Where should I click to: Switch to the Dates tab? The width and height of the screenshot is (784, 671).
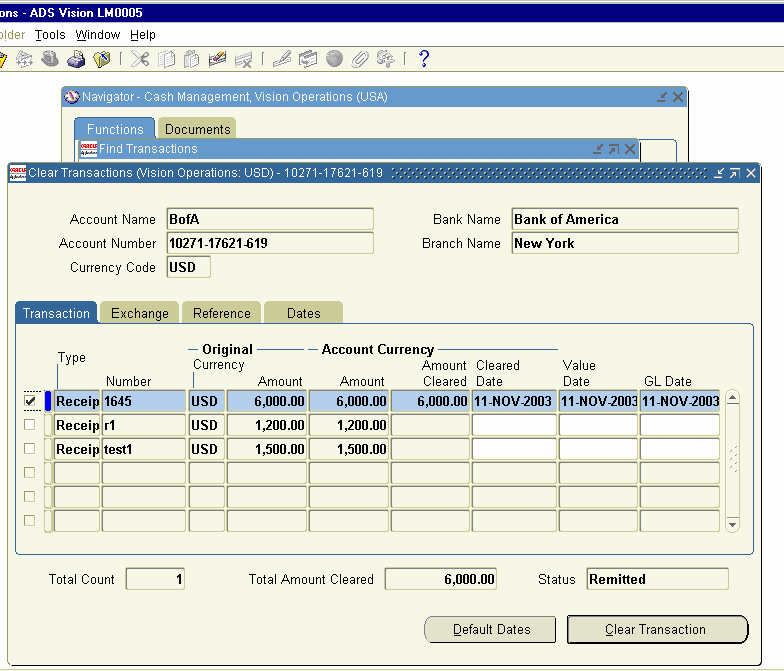tap(304, 313)
